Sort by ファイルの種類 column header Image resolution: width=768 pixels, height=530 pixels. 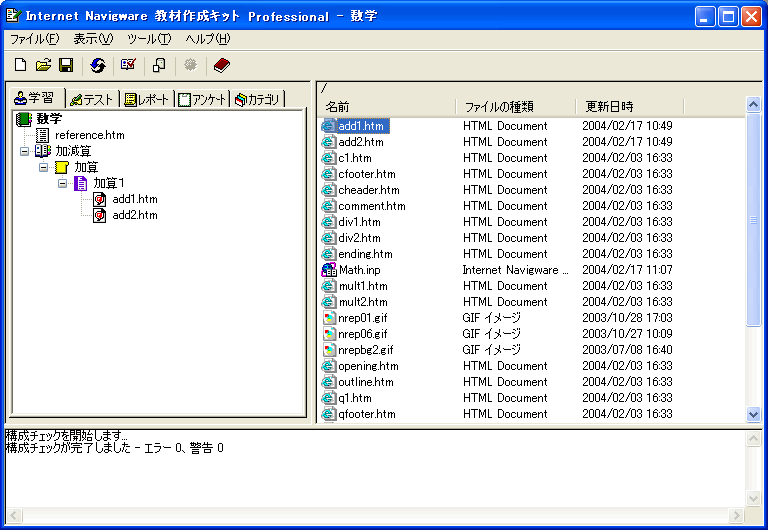(x=516, y=106)
